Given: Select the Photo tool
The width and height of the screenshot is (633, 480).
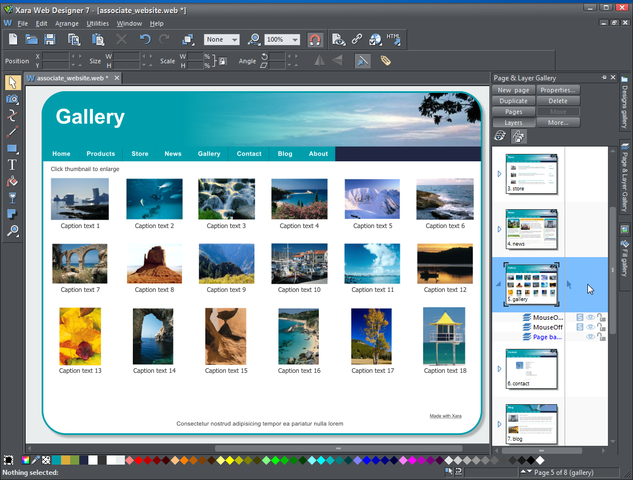Looking at the screenshot, I should pos(13,99).
